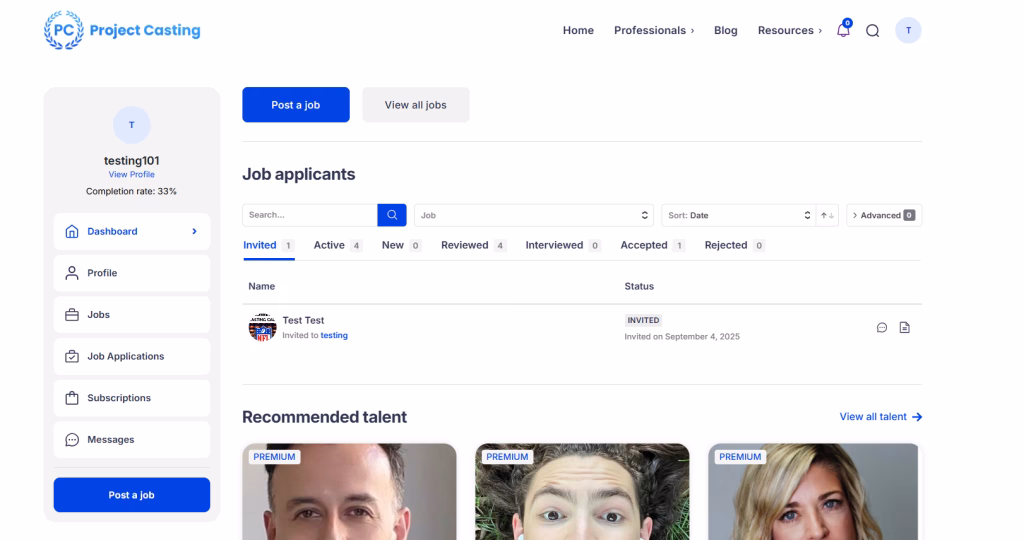Open first premium talent card, dark-haired man
Screen dimensions: 1024x540
click(349, 492)
